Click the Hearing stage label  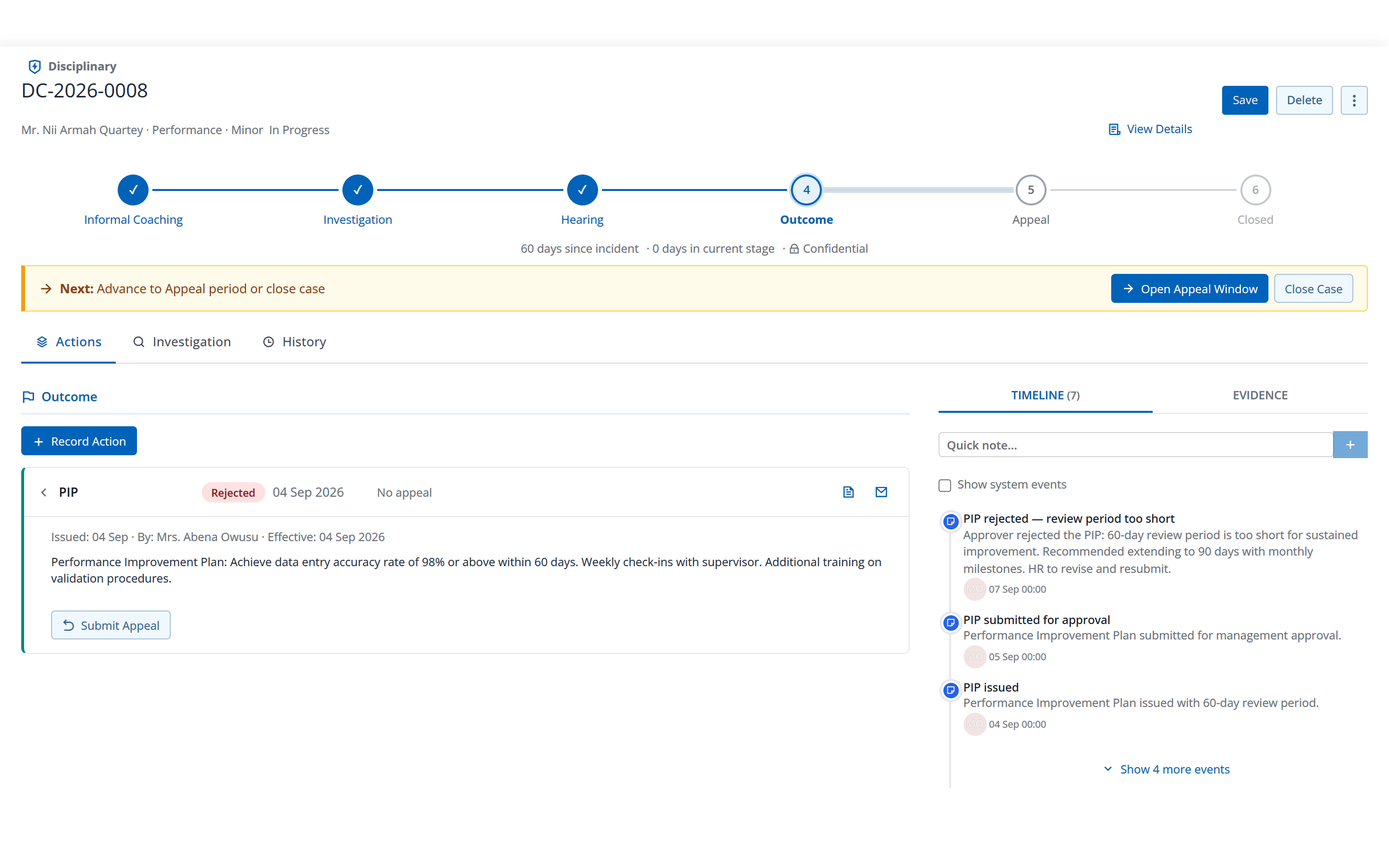click(x=582, y=220)
